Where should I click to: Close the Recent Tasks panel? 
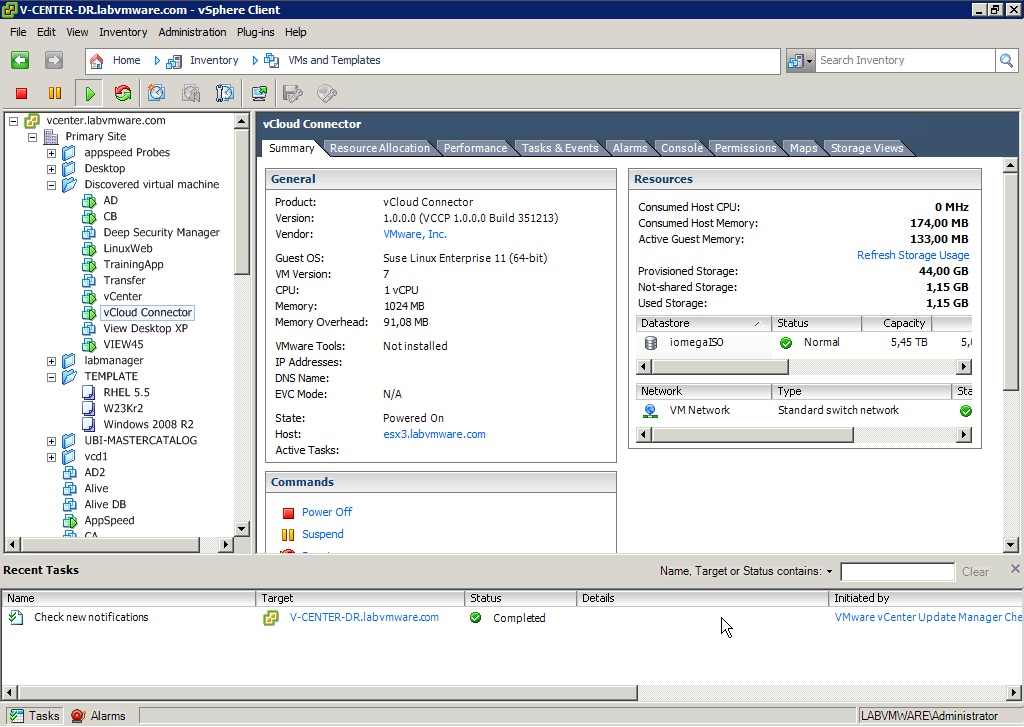(x=1015, y=569)
